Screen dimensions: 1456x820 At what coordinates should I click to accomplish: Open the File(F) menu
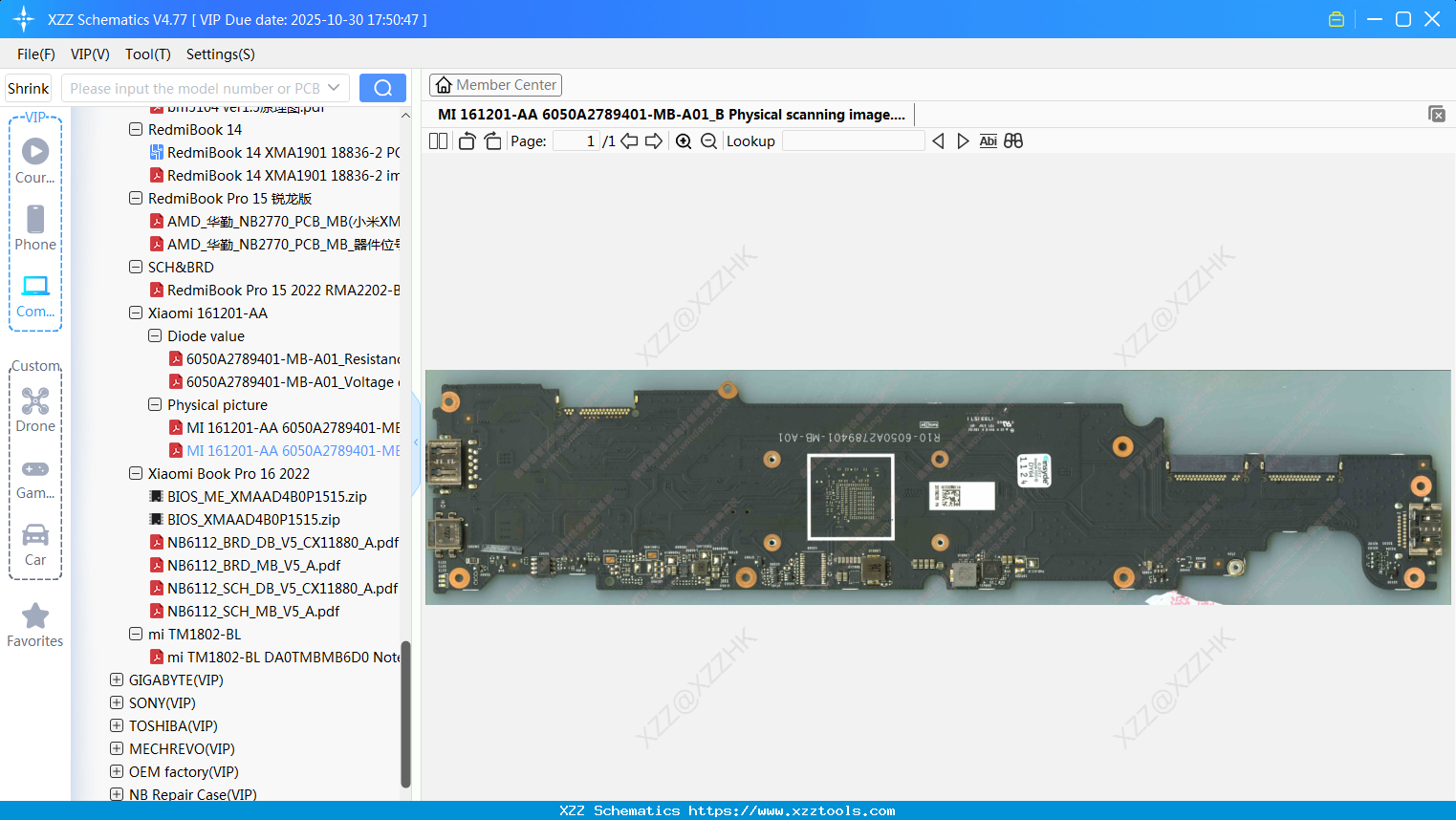tap(36, 54)
